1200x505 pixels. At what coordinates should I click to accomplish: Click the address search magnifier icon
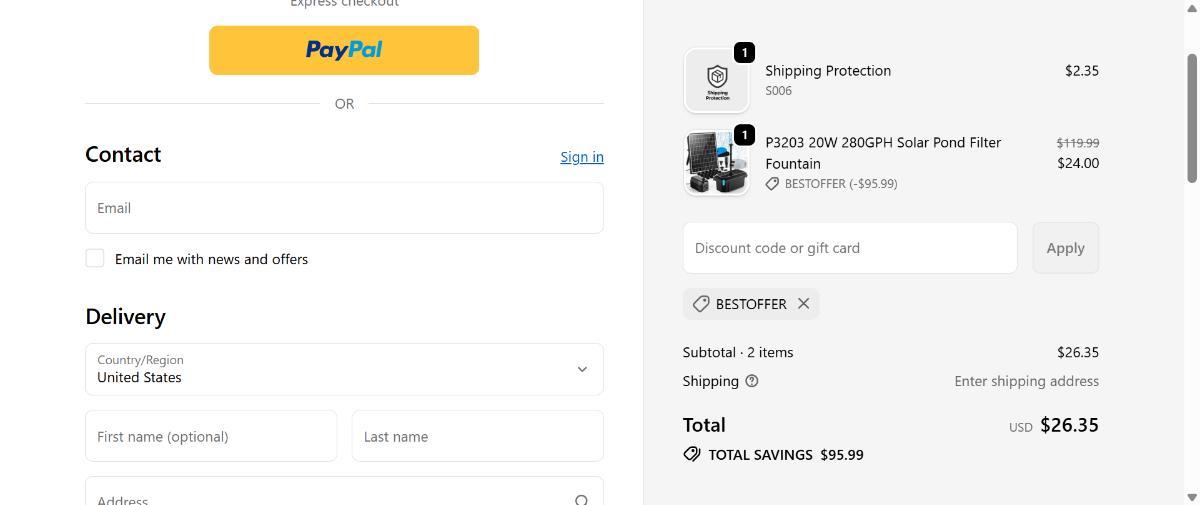[x=581, y=499]
